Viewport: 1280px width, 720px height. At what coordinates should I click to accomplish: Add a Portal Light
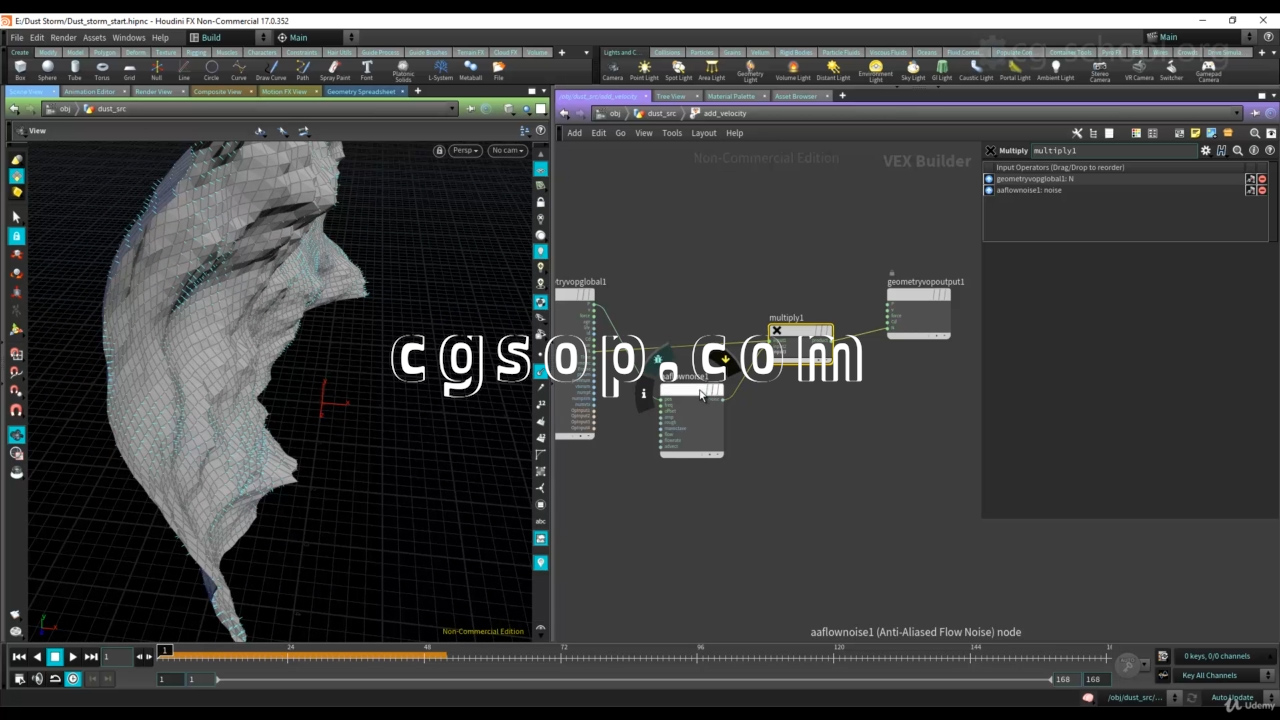pyautogui.click(x=1015, y=71)
